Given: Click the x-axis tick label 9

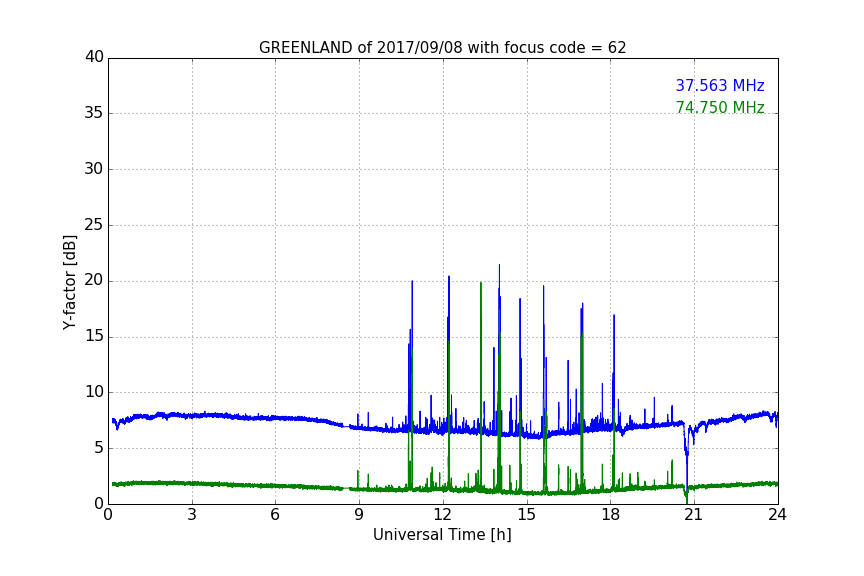Looking at the screenshot, I should point(359,515).
